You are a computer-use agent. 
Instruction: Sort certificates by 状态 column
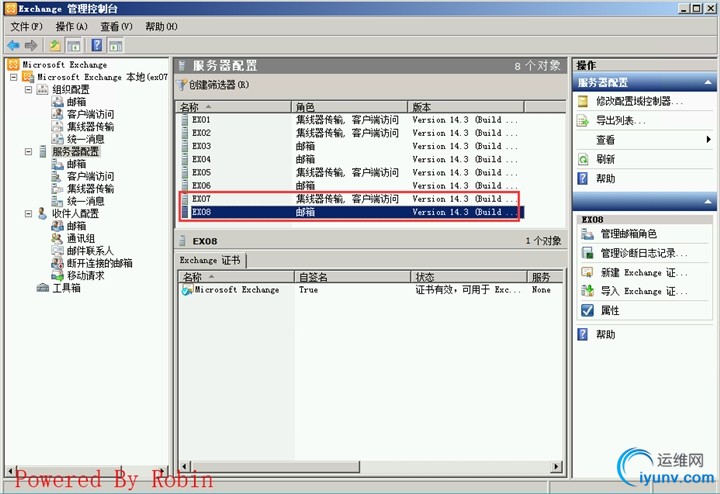tap(468, 277)
